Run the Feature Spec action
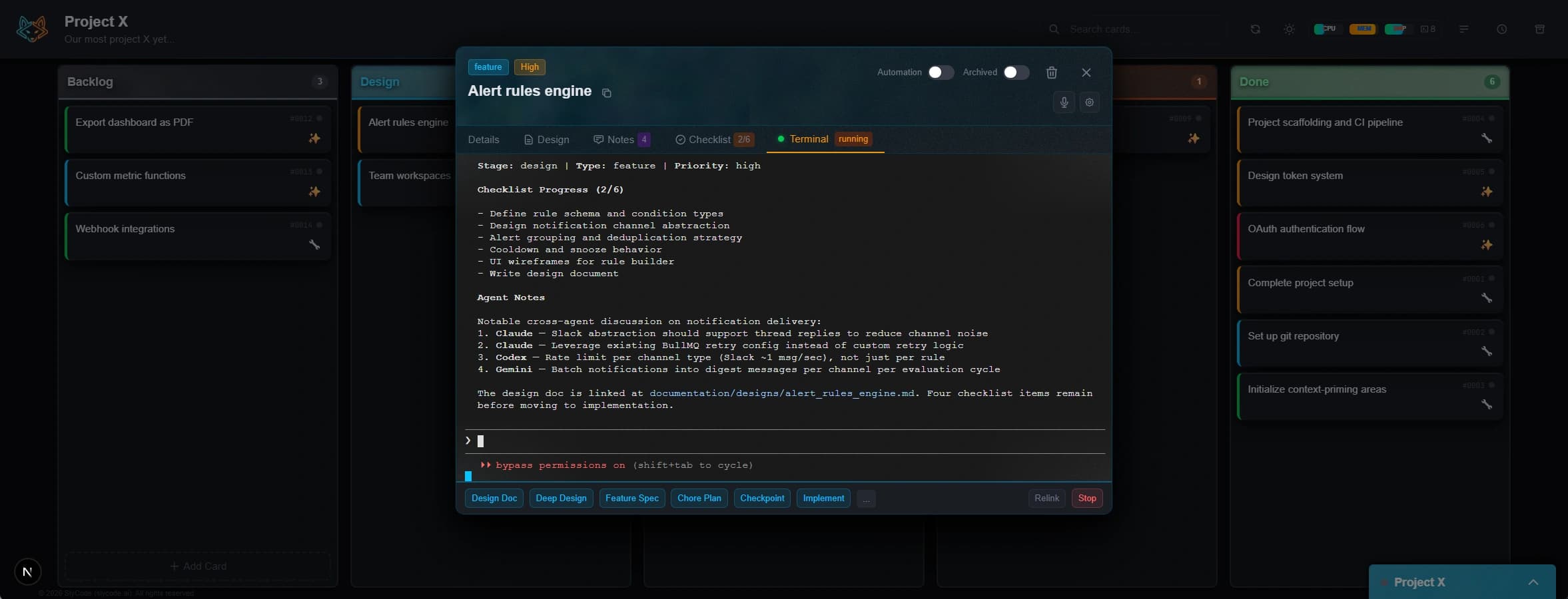 coord(631,499)
